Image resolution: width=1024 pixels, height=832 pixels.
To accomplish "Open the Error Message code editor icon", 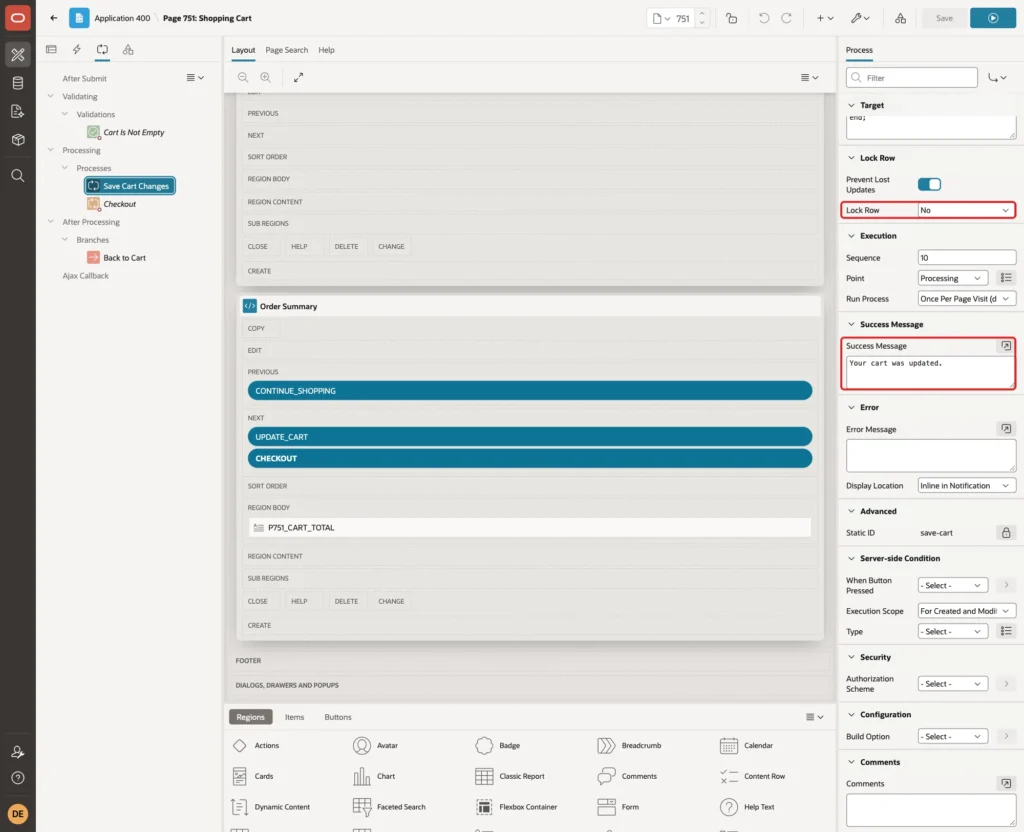I will 1006,429.
